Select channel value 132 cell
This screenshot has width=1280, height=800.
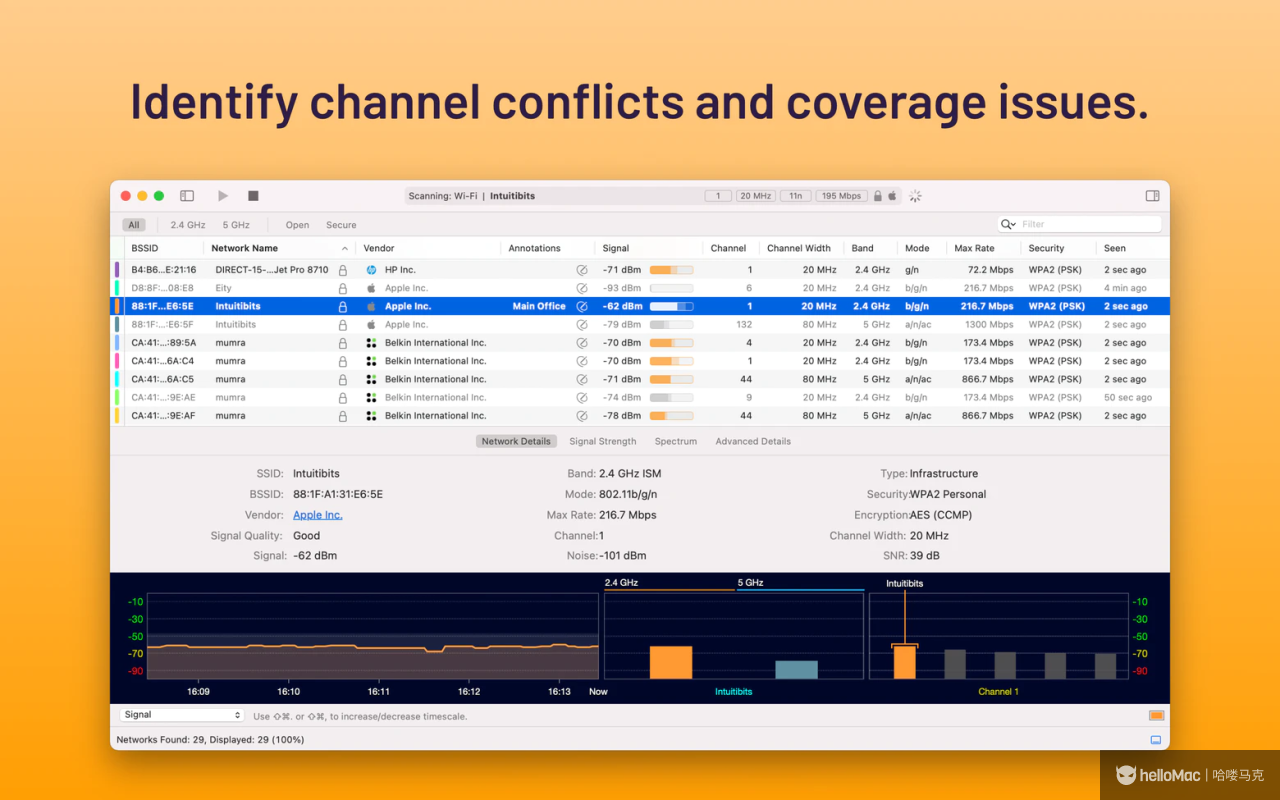point(744,324)
